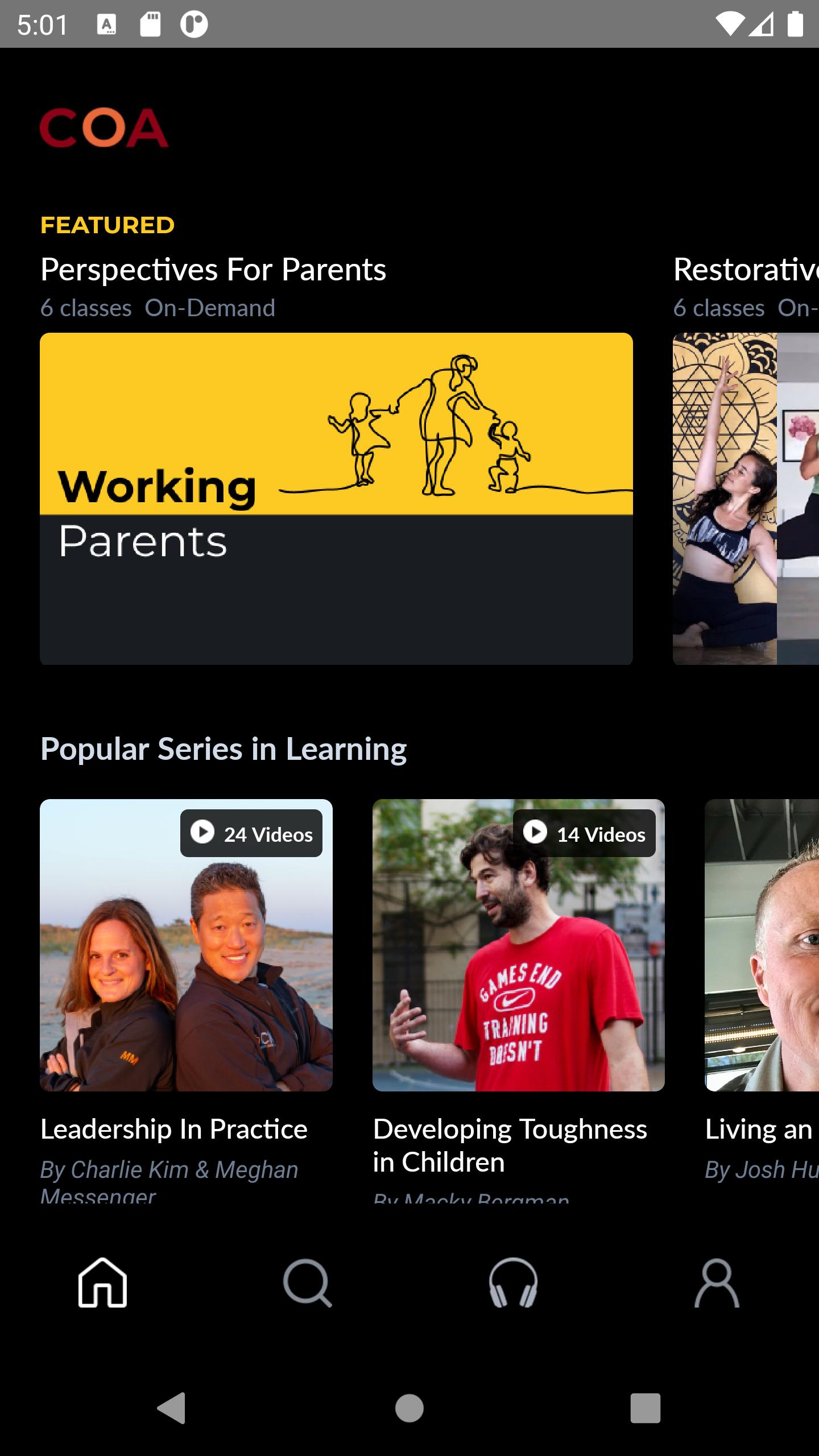This screenshot has width=819, height=1456.
Task: Open the Home tab icon
Action: pyautogui.click(x=102, y=1283)
